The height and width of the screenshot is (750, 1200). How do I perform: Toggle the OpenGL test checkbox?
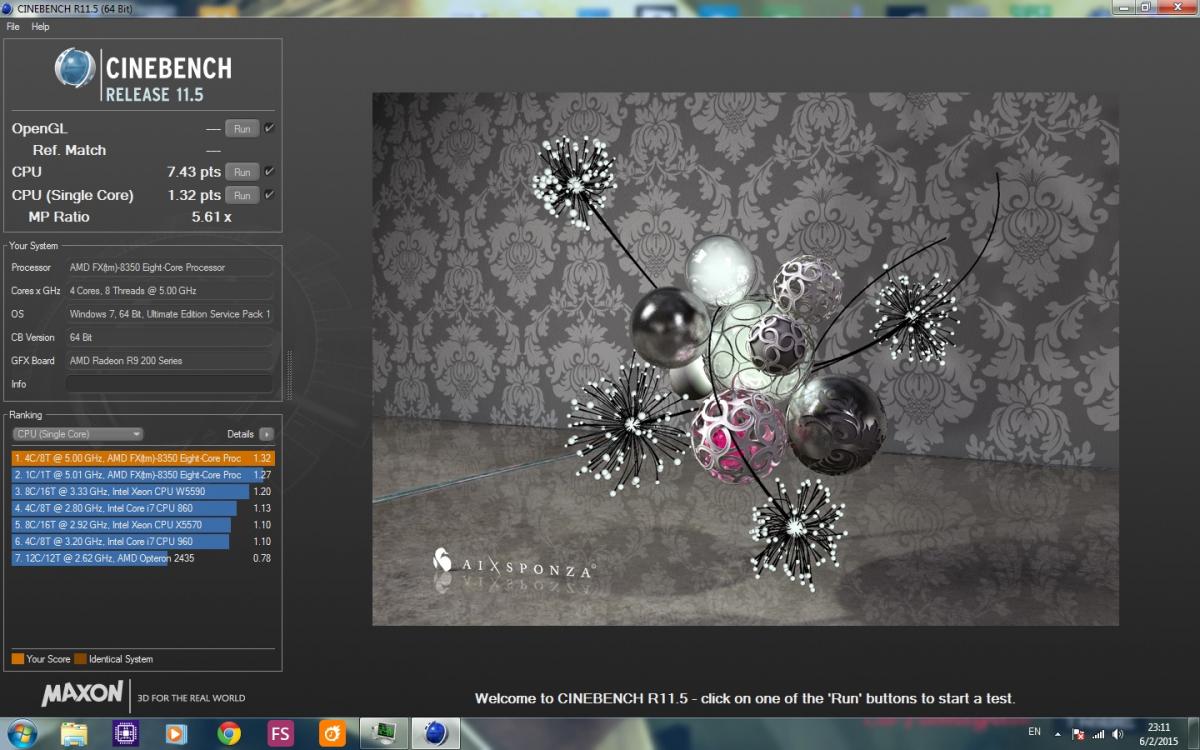(269, 128)
